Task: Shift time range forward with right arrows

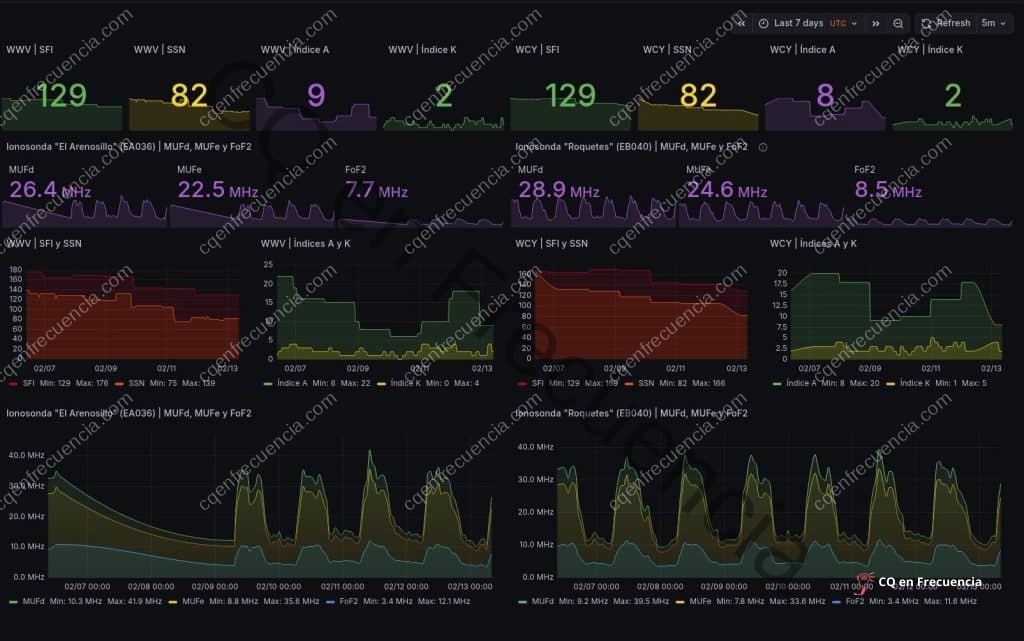Action: pos(876,23)
